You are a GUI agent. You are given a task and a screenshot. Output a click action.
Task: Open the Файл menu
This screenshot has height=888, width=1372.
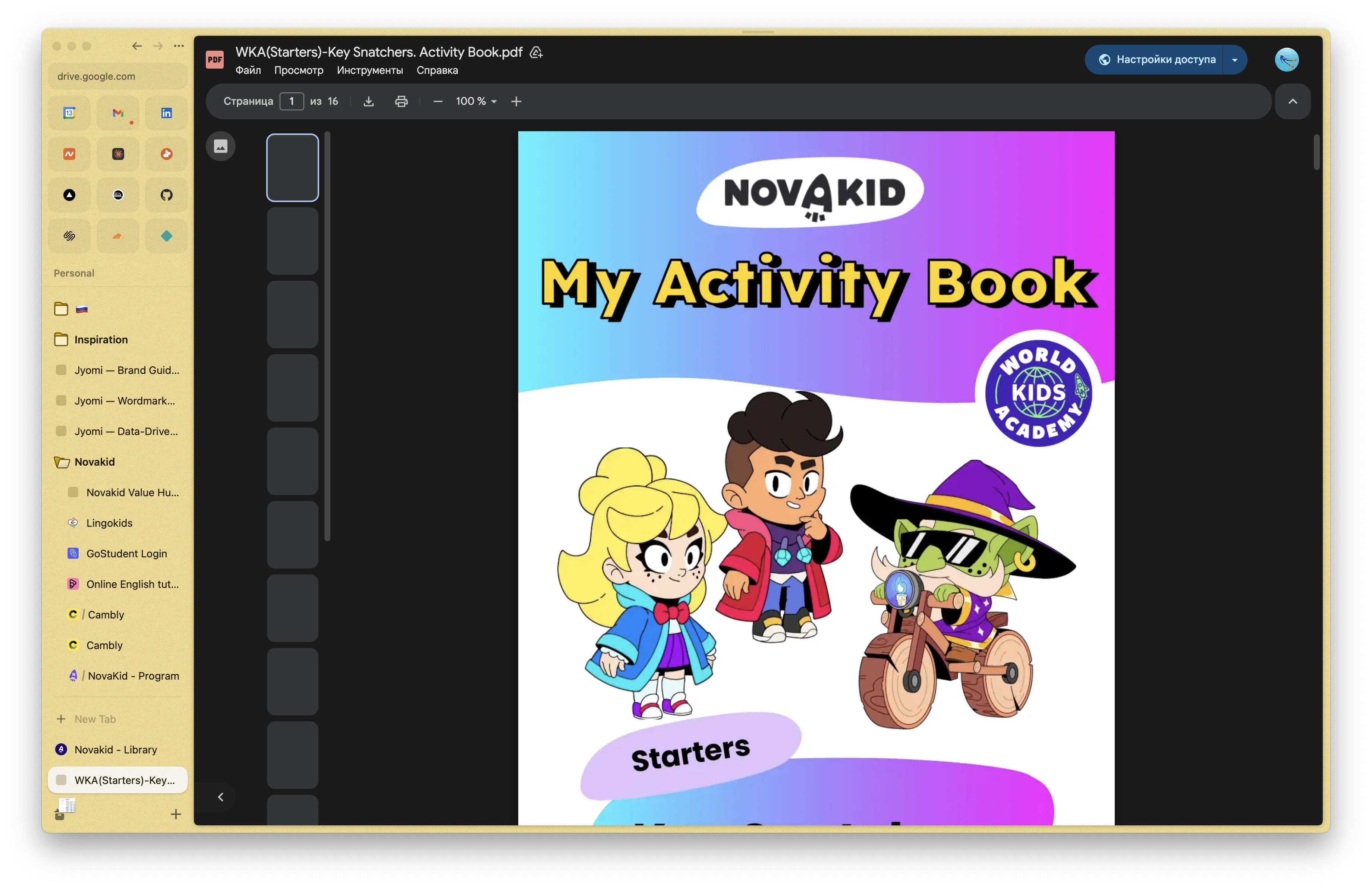click(248, 70)
